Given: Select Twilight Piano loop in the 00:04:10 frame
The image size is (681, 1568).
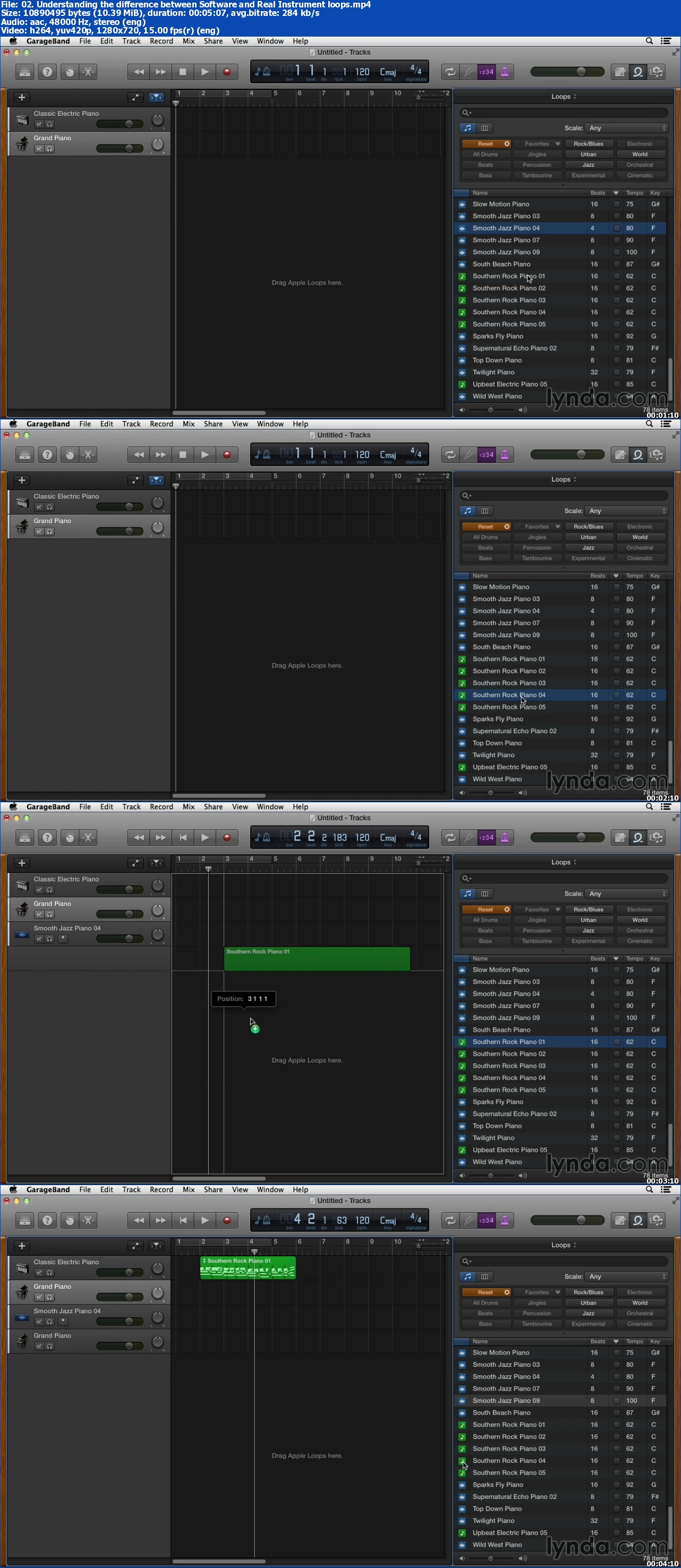Looking at the screenshot, I should 561,1521.
